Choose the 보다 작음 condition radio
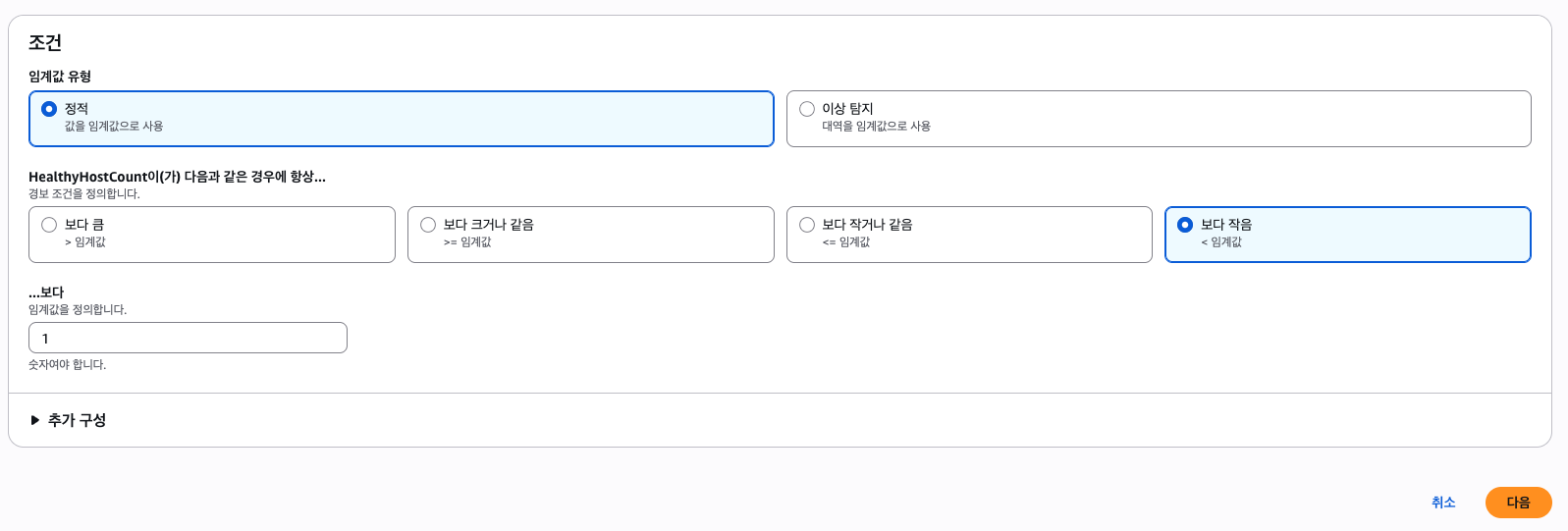1568x531 pixels. pos(1185,225)
